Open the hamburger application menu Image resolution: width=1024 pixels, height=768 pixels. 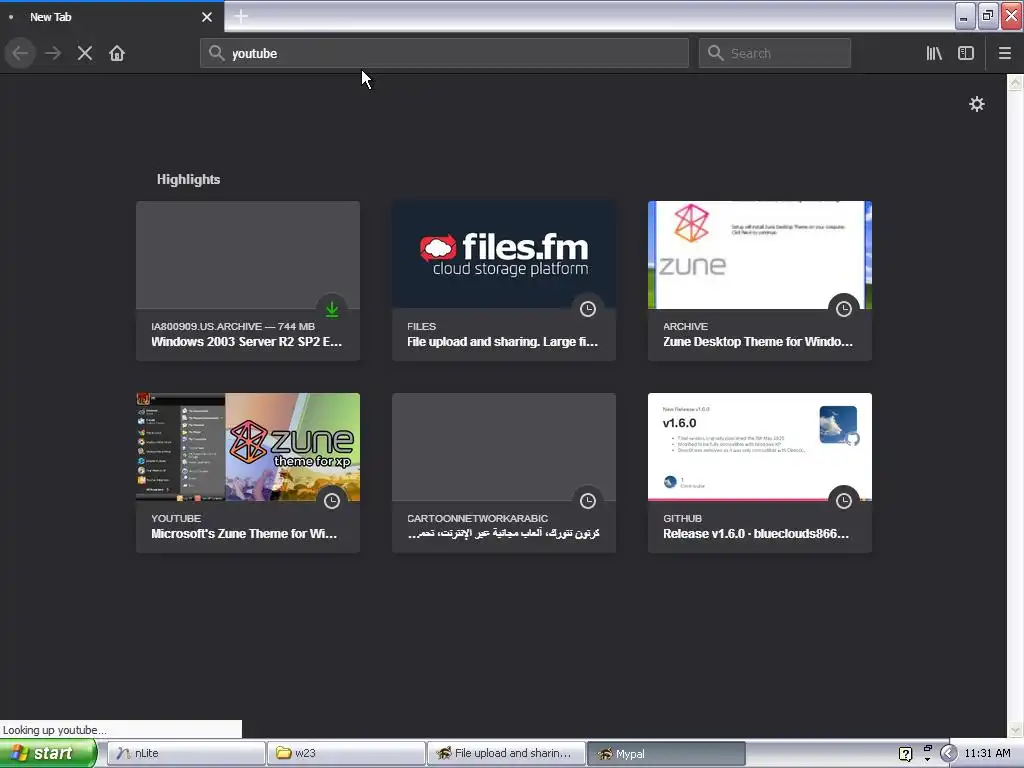click(x=1004, y=54)
